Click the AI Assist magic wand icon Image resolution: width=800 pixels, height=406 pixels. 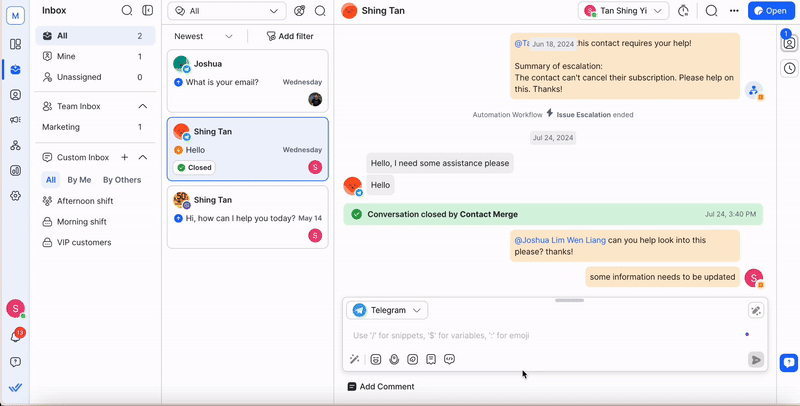354,359
